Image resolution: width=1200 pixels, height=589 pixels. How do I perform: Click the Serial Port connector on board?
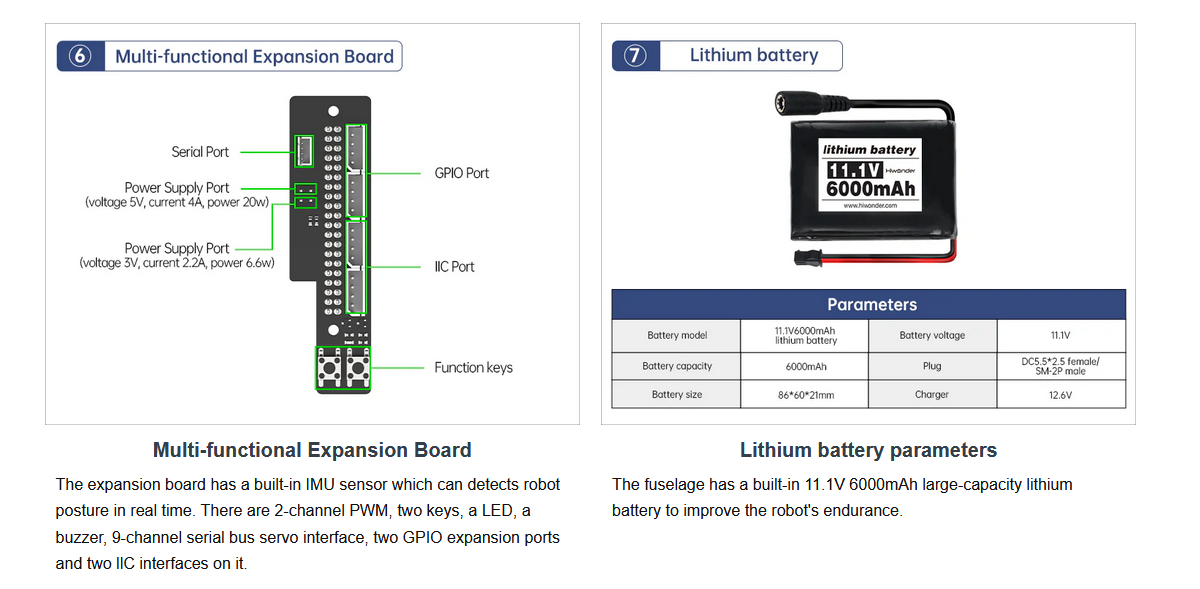304,152
